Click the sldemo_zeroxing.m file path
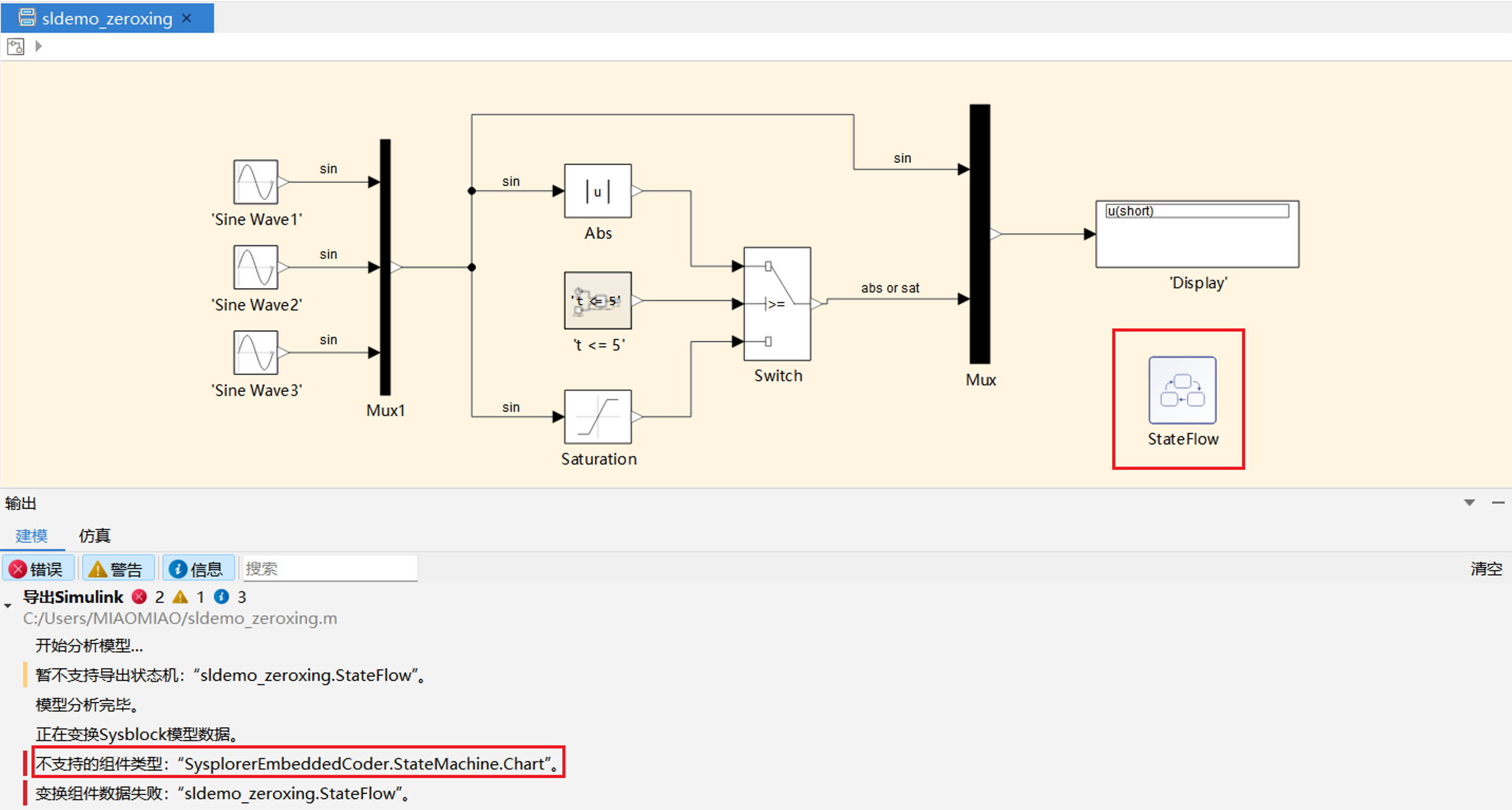The width and height of the screenshot is (1512, 810). pyautogui.click(x=180, y=619)
